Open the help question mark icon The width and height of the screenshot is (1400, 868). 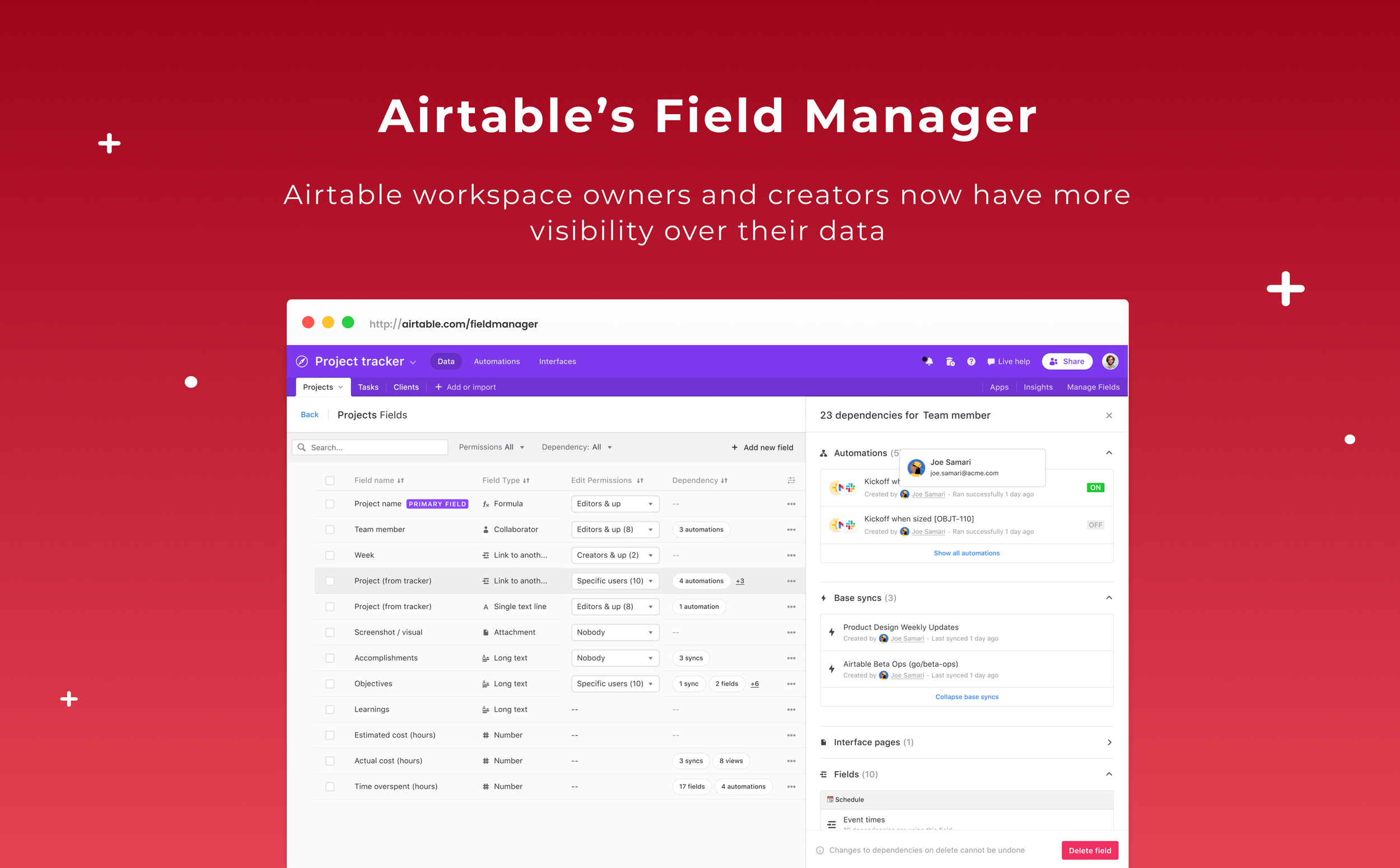[970, 361]
